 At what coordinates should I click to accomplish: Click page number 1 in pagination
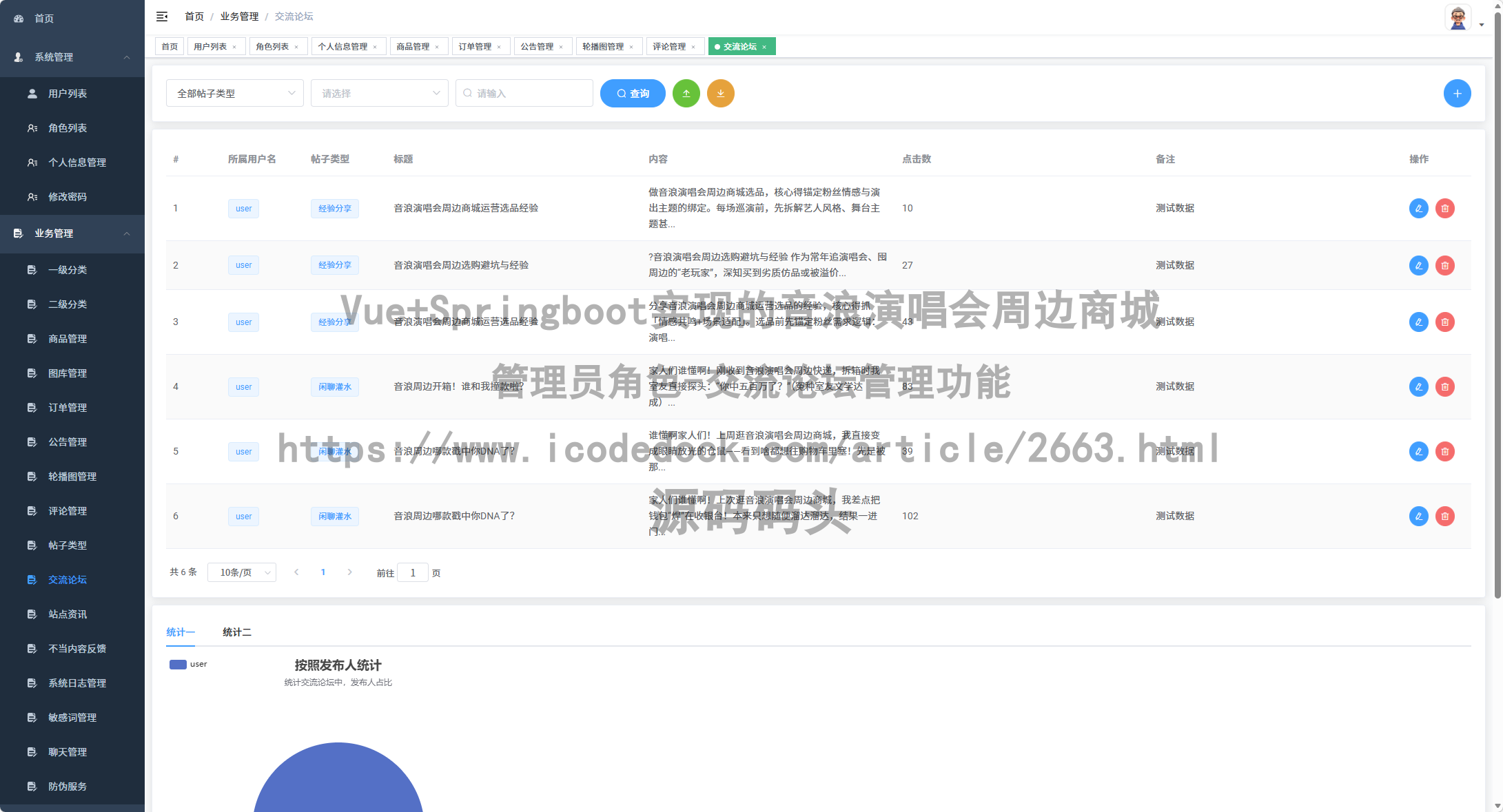coord(323,572)
